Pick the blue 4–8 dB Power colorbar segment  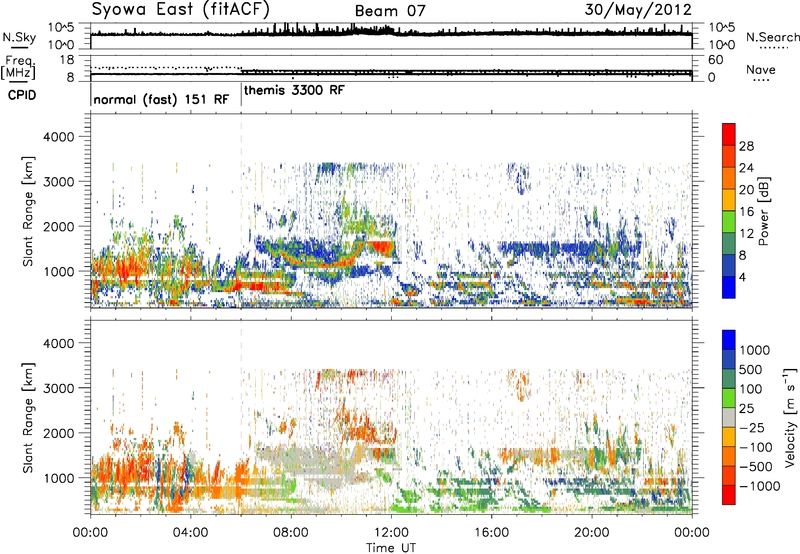pyautogui.click(x=729, y=266)
